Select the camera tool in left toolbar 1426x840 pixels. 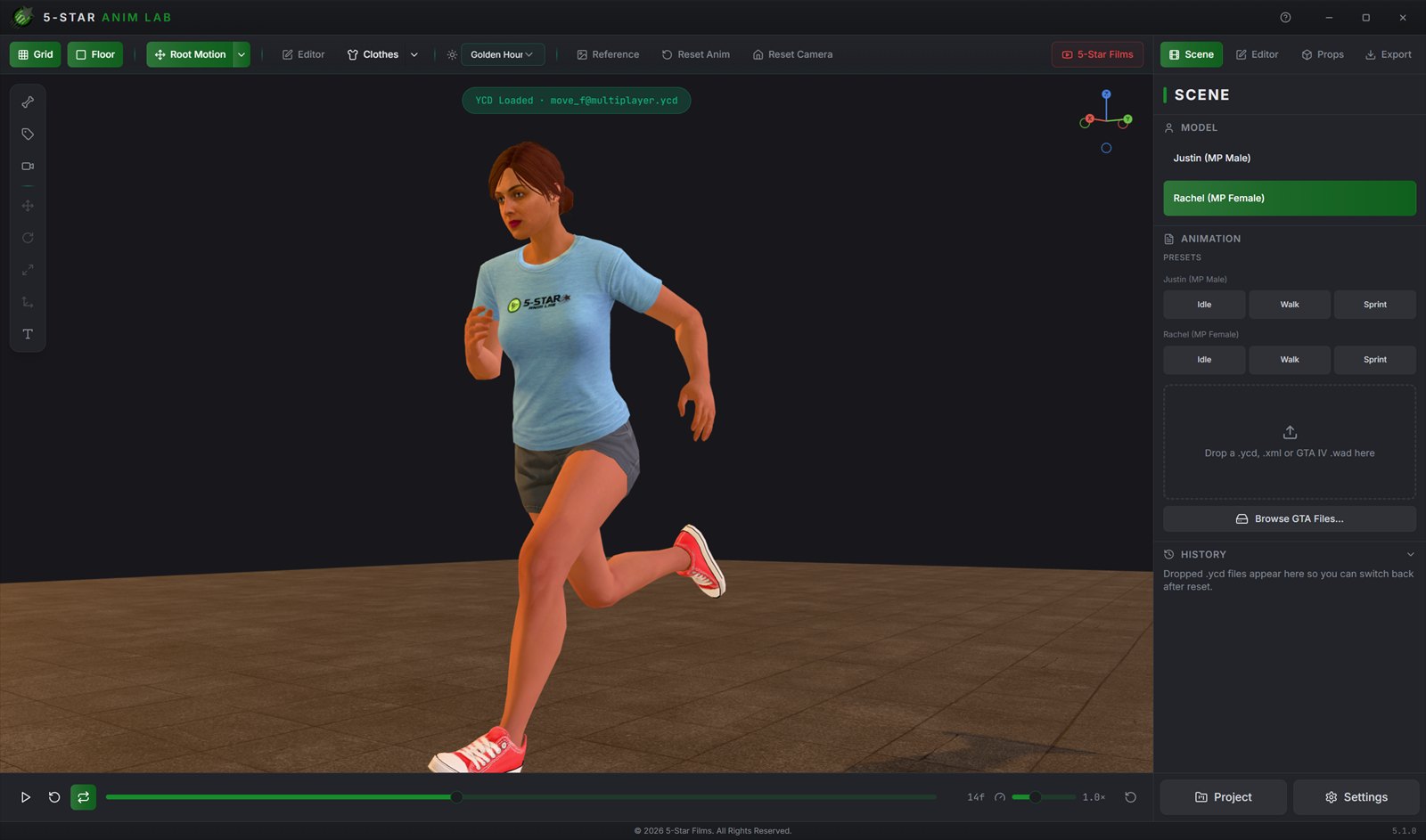[x=28, y=167]
